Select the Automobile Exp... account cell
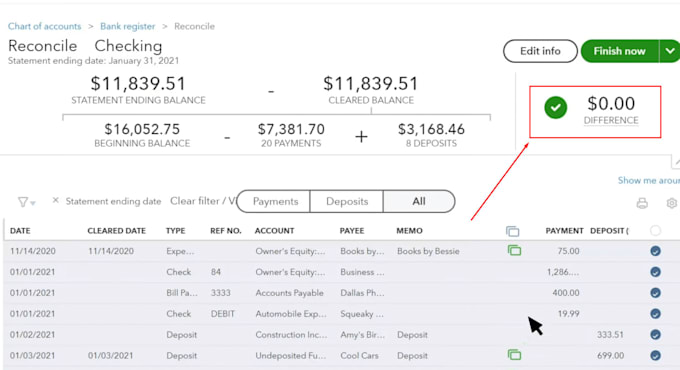This screenshot has height=370, width=680. pos(291,314)
